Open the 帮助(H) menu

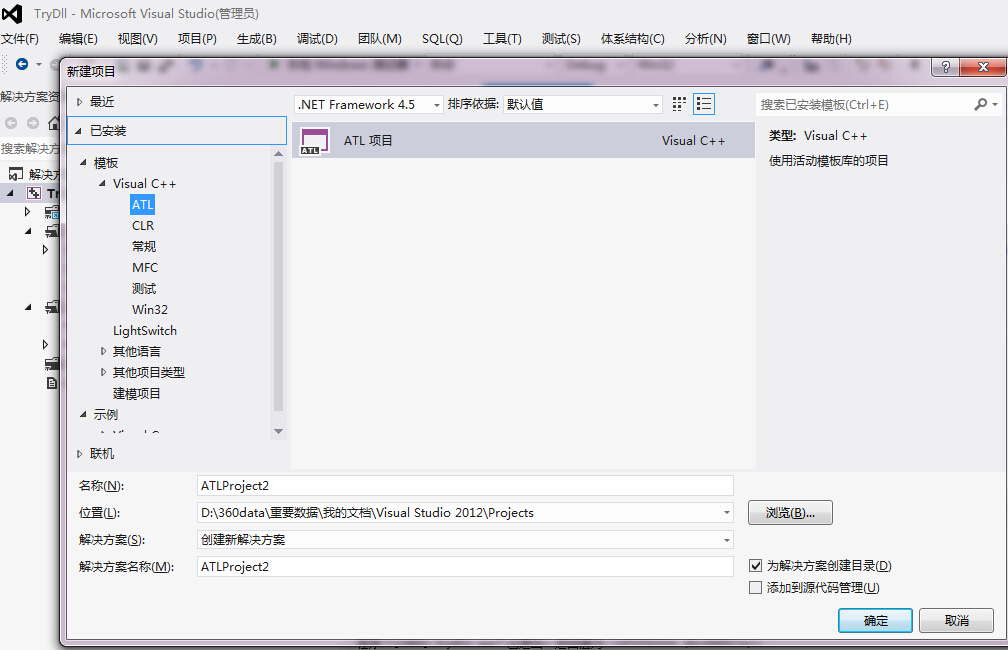831,39
